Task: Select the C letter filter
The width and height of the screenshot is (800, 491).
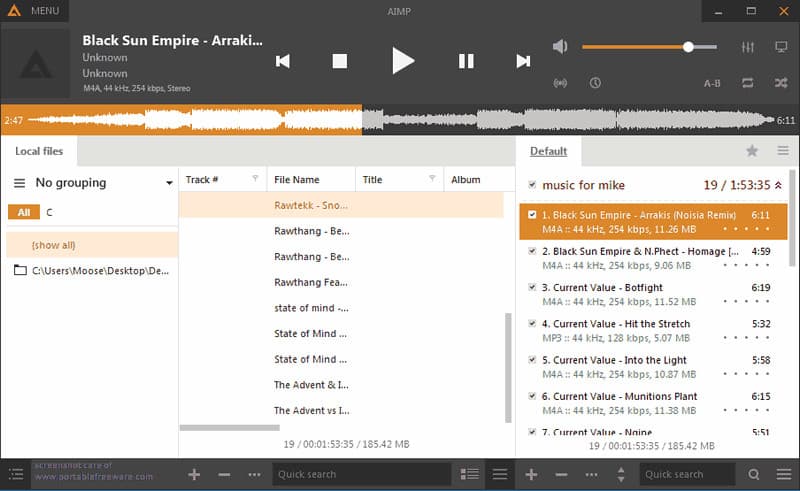Action: click(49, 212)
